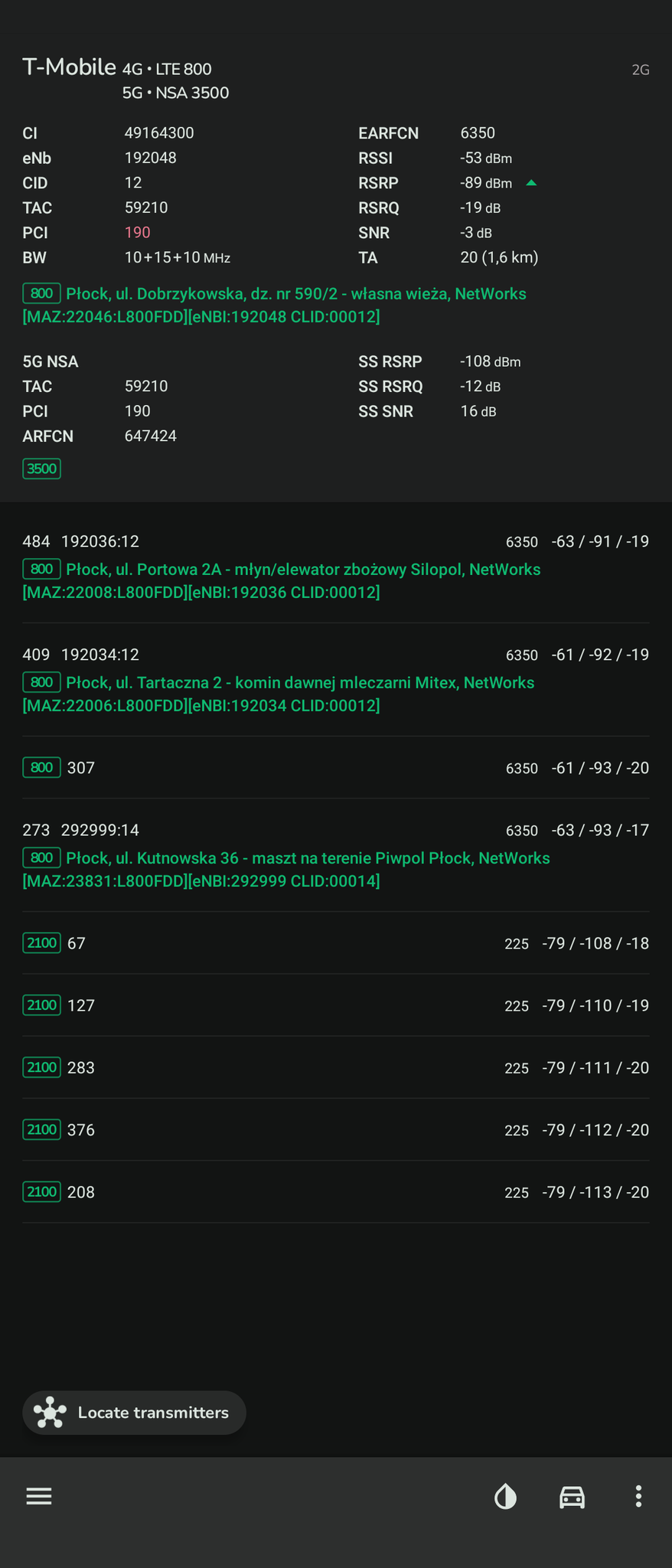The height and width of the screenshot is (1568, 672).
Task: Toggle the dark theme contrast icon
Action: tap(505, 1496)
